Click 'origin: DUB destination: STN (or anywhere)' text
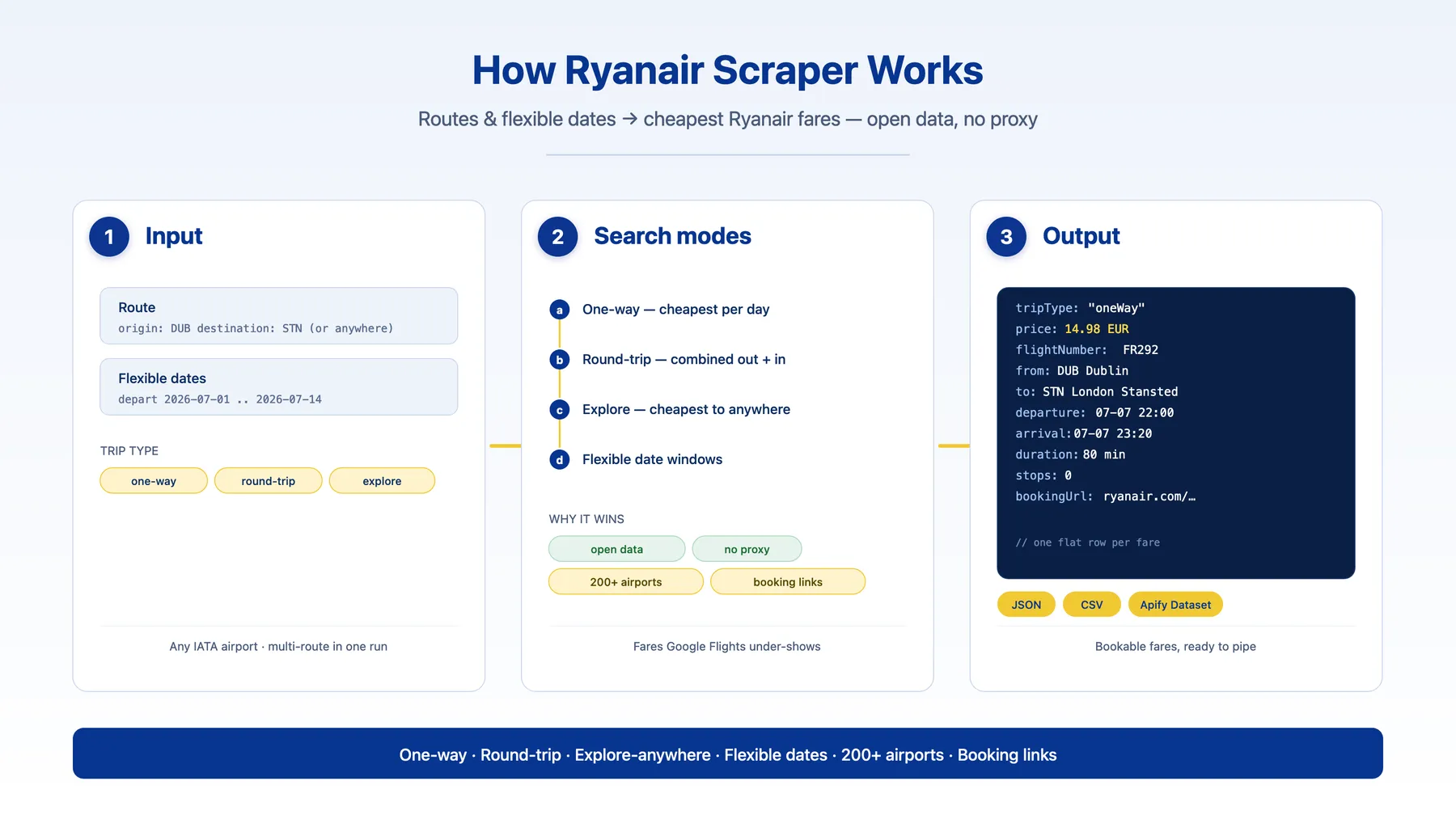This screenshot has height=819, width=1456. (256, 328)
